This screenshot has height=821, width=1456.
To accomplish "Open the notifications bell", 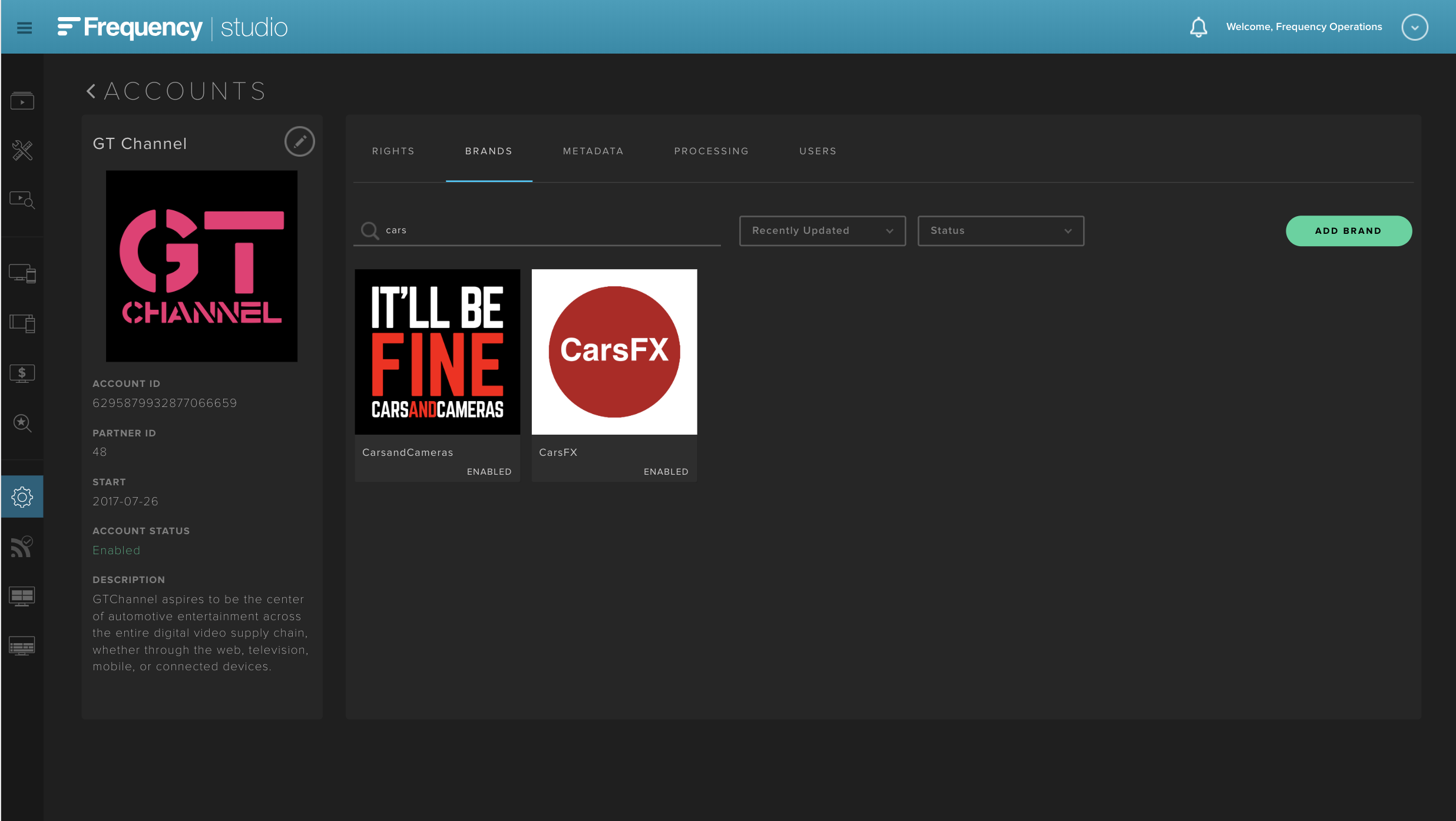I will click(x=1198, y=27).
